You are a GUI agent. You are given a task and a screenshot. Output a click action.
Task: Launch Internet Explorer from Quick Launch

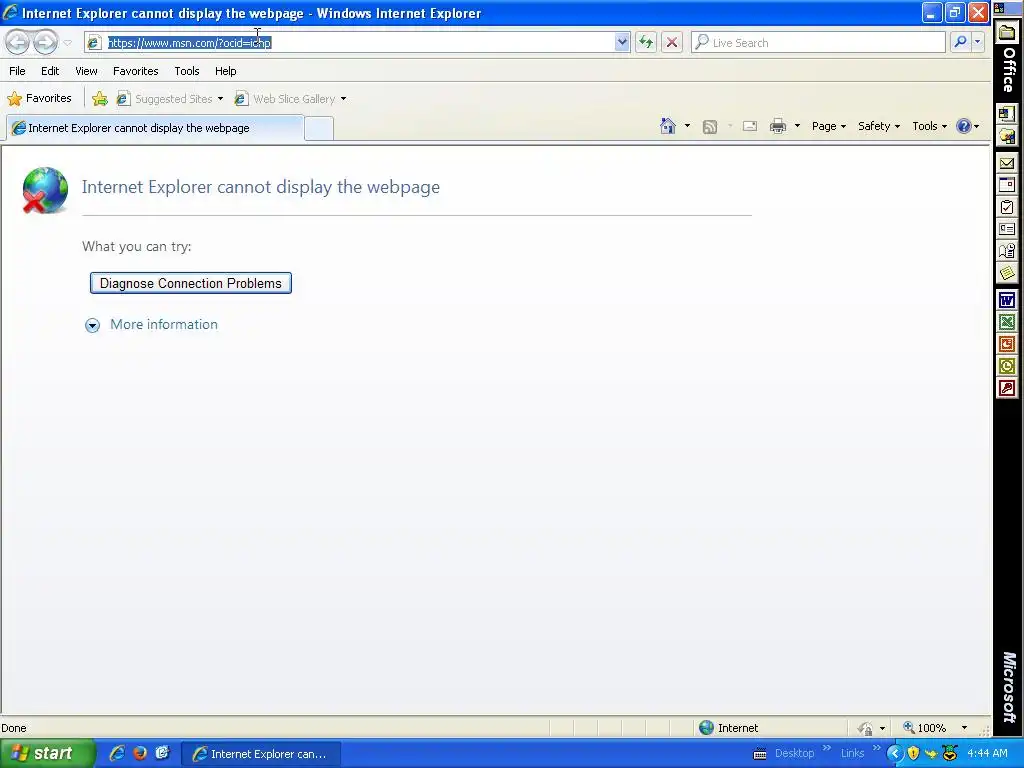[x=117, y=753]
